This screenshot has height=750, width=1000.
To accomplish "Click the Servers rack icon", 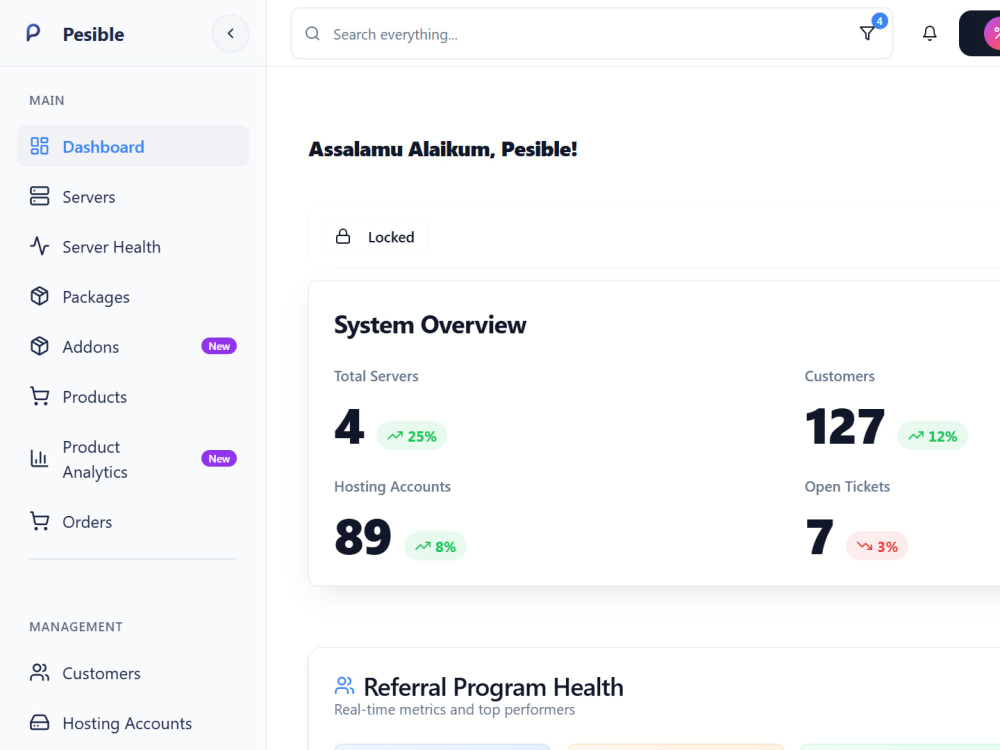I will (40, 196).
